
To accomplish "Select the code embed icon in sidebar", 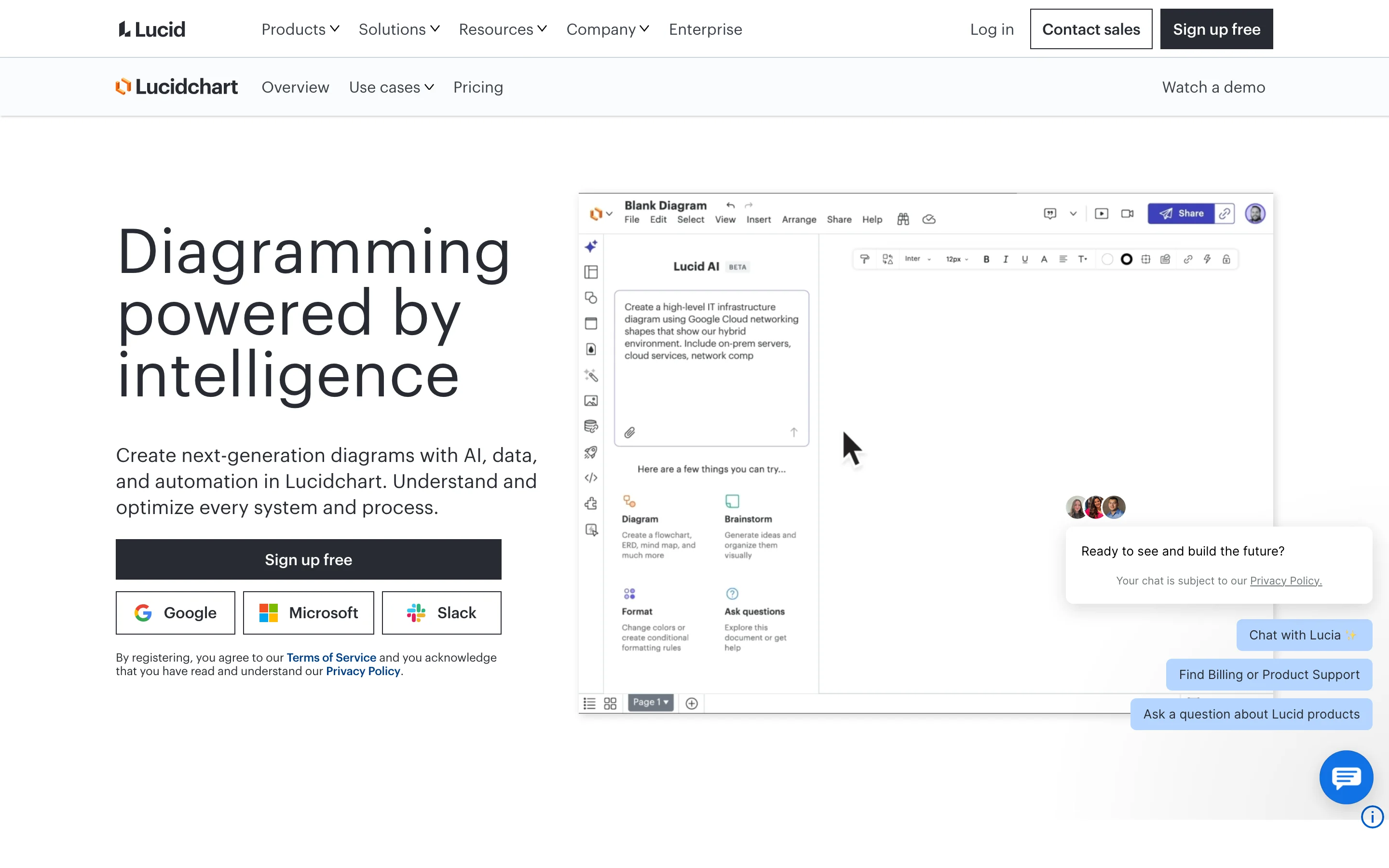I will 591,477.
